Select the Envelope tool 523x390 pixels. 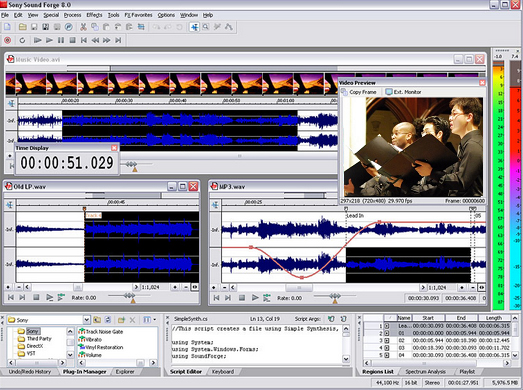[x=228, y=27]
